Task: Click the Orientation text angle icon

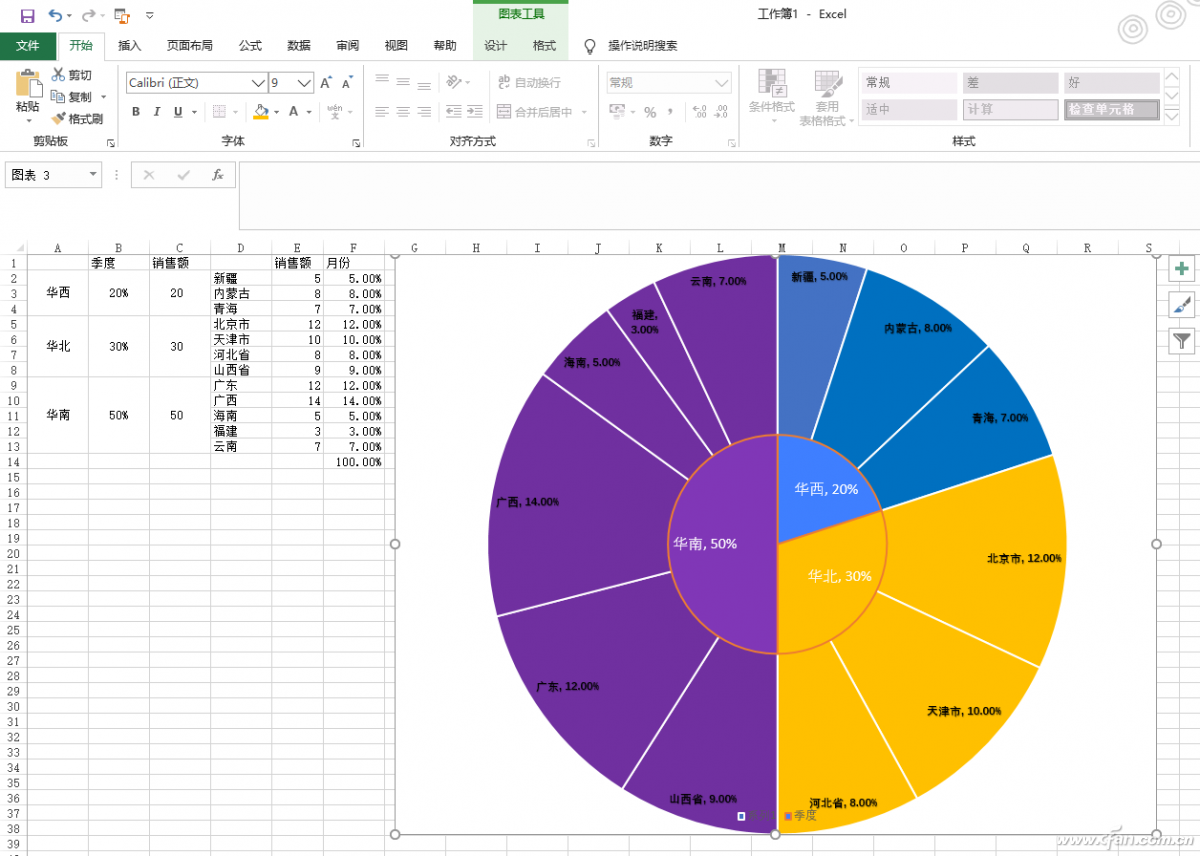Action: coord(454,82)
